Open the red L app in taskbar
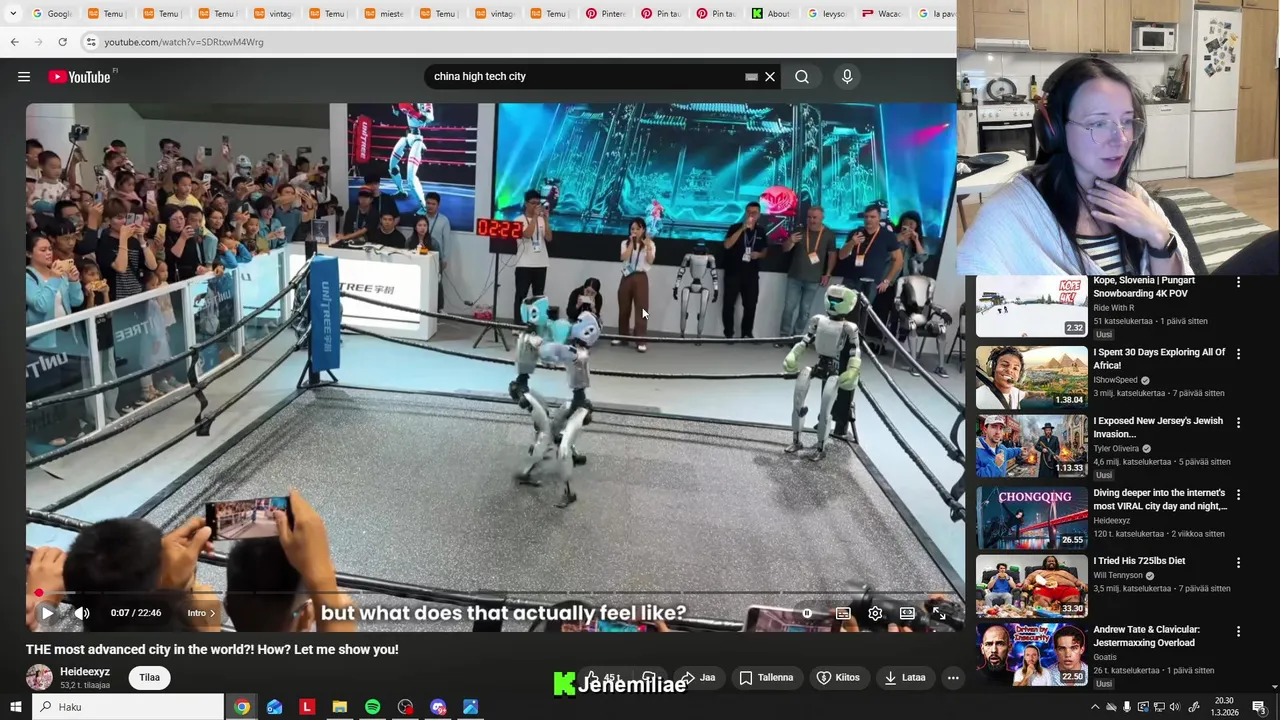The height and width of the screenshot is (720, 1280). (307, 707)
